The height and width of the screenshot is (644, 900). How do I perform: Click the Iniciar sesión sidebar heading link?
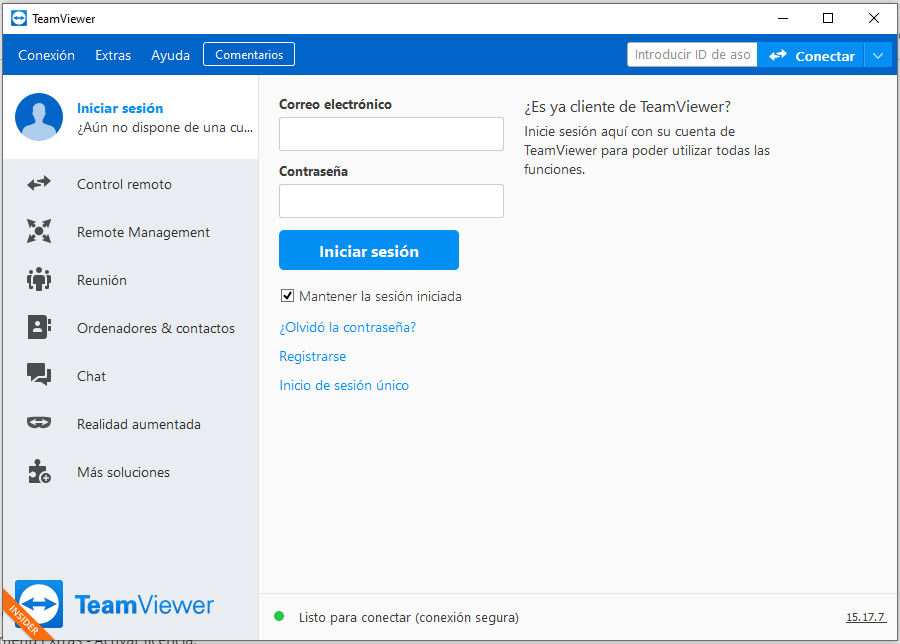120,108
